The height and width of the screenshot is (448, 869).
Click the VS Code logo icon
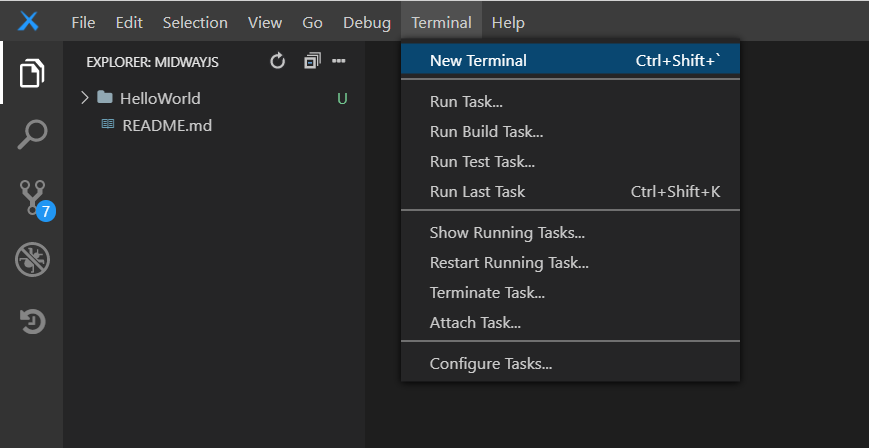tap(29, 22)
